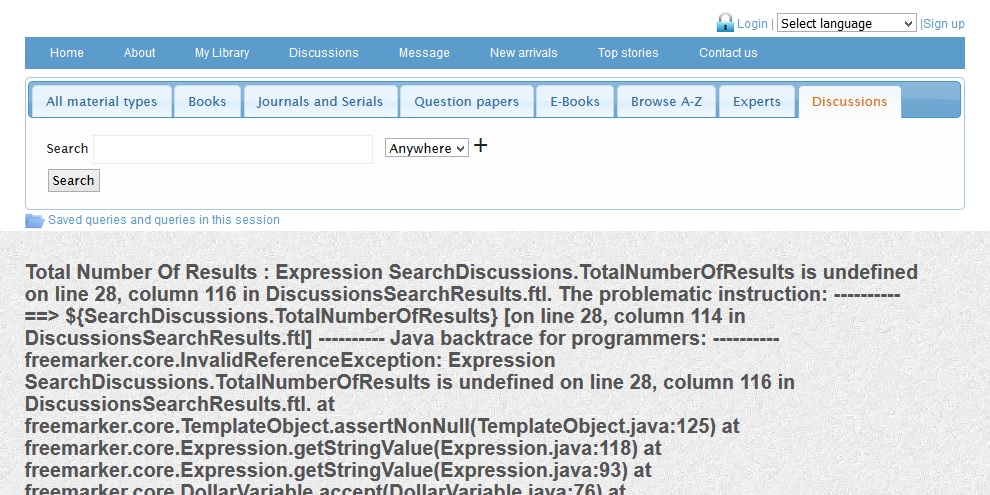The image size is (990, 495).
Task: Open the Experts tab
Action: pyautogui.click(x=757, y=102)
